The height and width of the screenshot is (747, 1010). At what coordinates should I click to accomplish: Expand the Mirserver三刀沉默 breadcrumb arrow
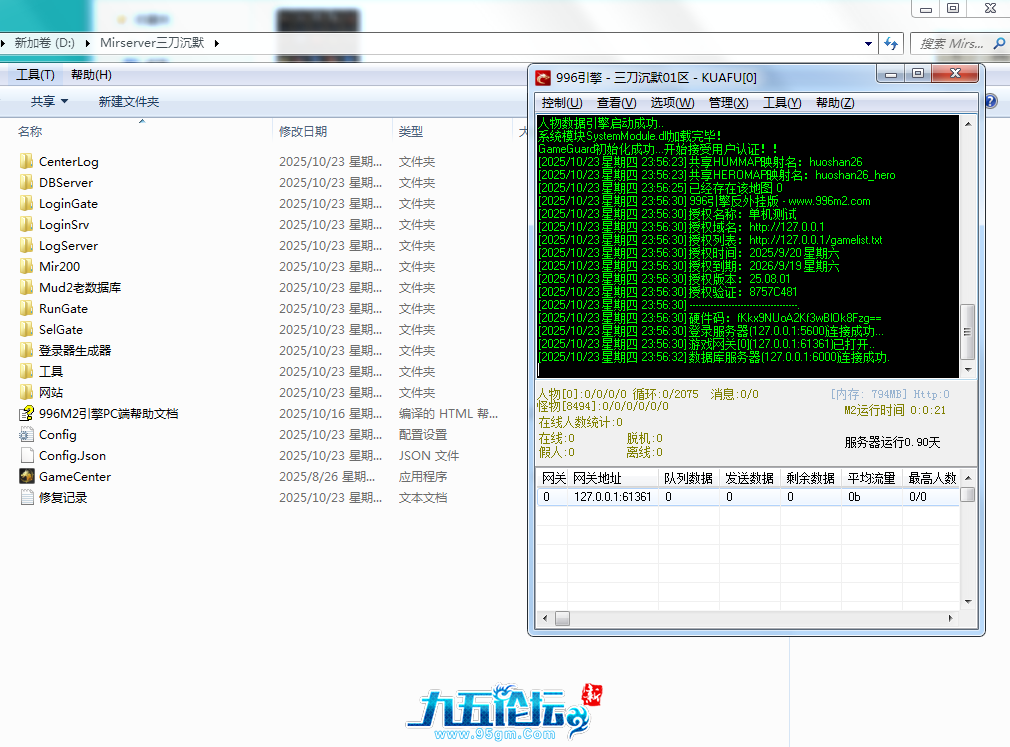click(x=216, y=43)
